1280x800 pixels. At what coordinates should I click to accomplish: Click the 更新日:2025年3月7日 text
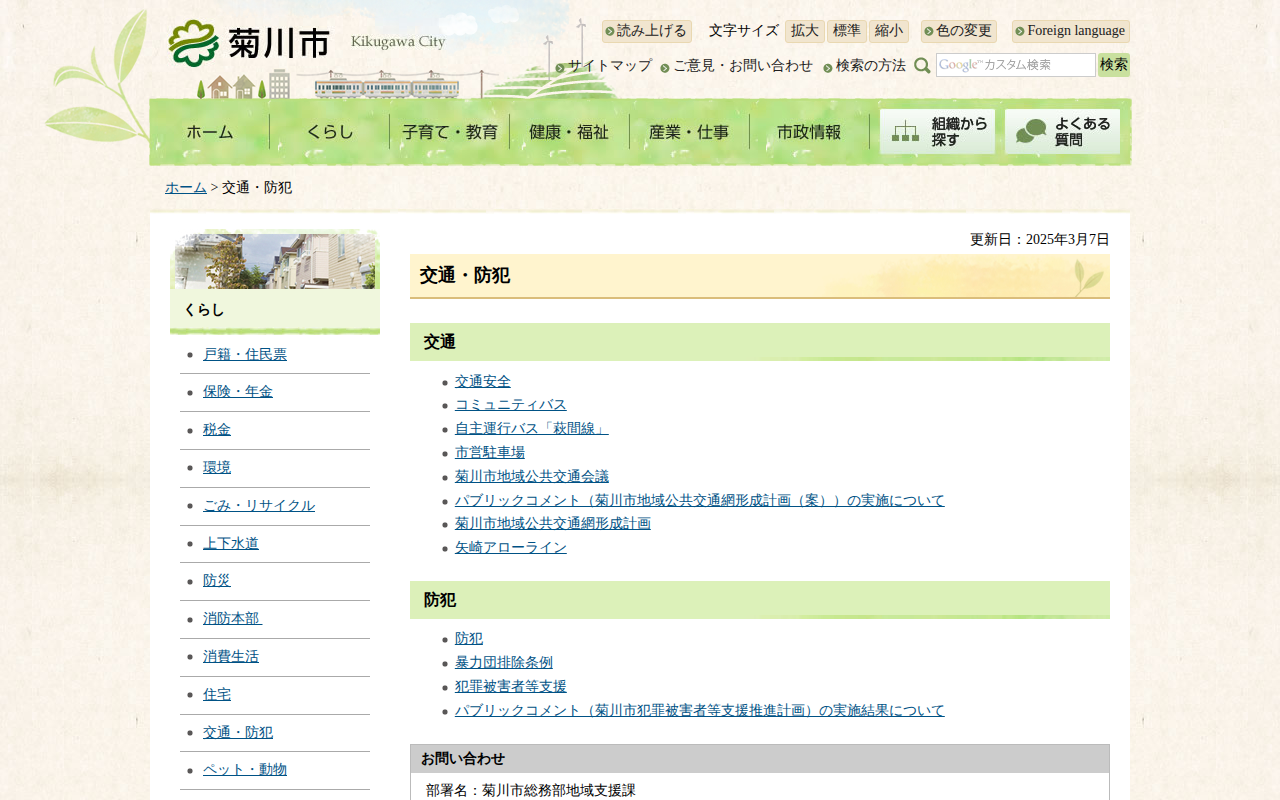[x=1040, y=240]
